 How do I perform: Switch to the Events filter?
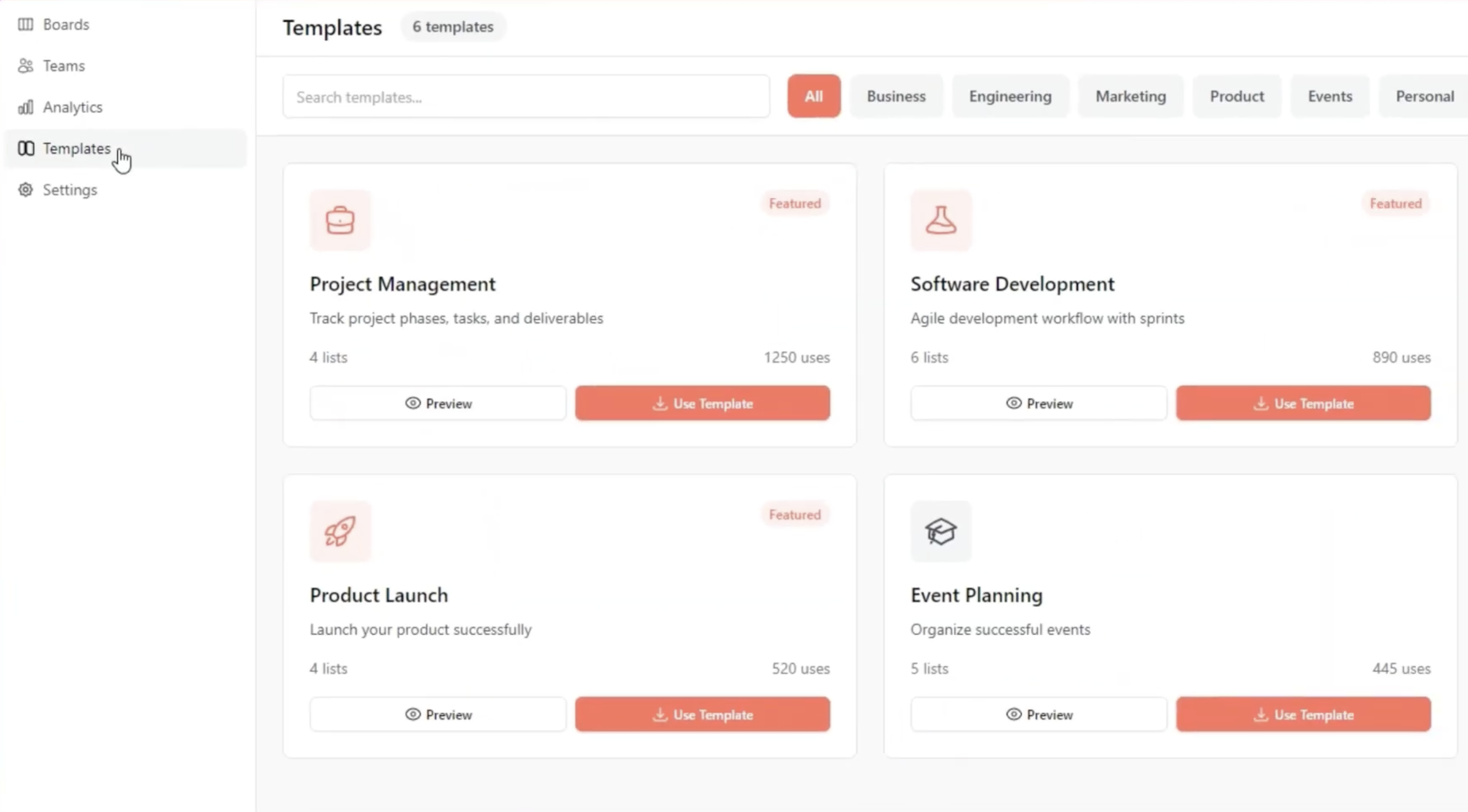tap(1329, 96)
